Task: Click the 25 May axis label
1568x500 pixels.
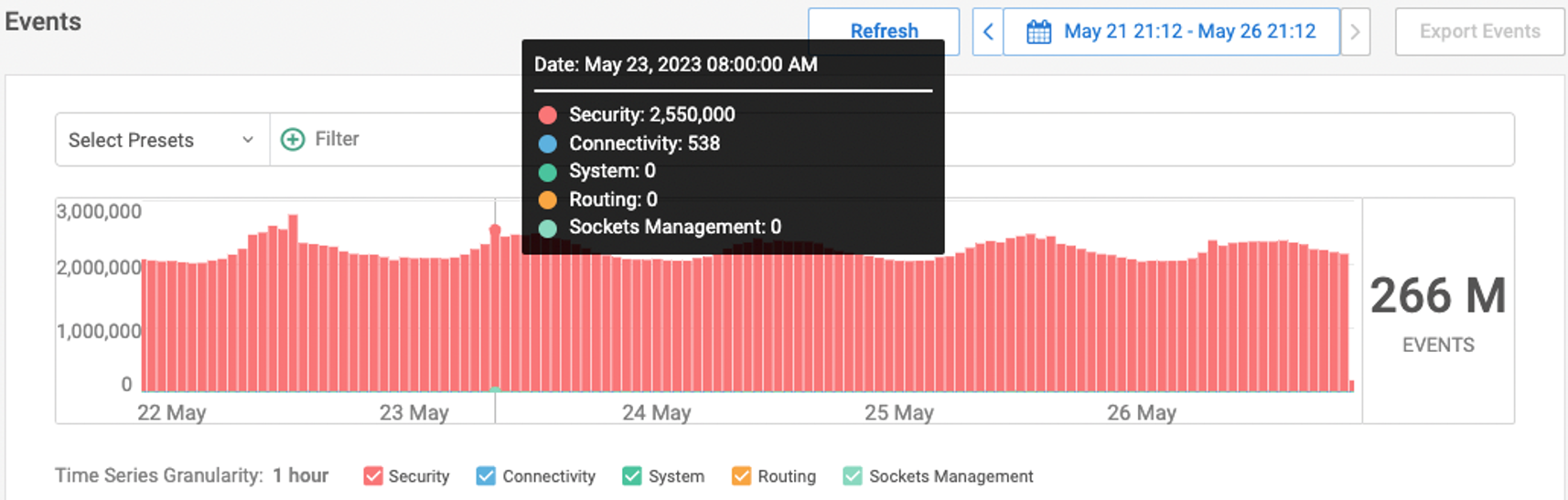Action: 899,412
